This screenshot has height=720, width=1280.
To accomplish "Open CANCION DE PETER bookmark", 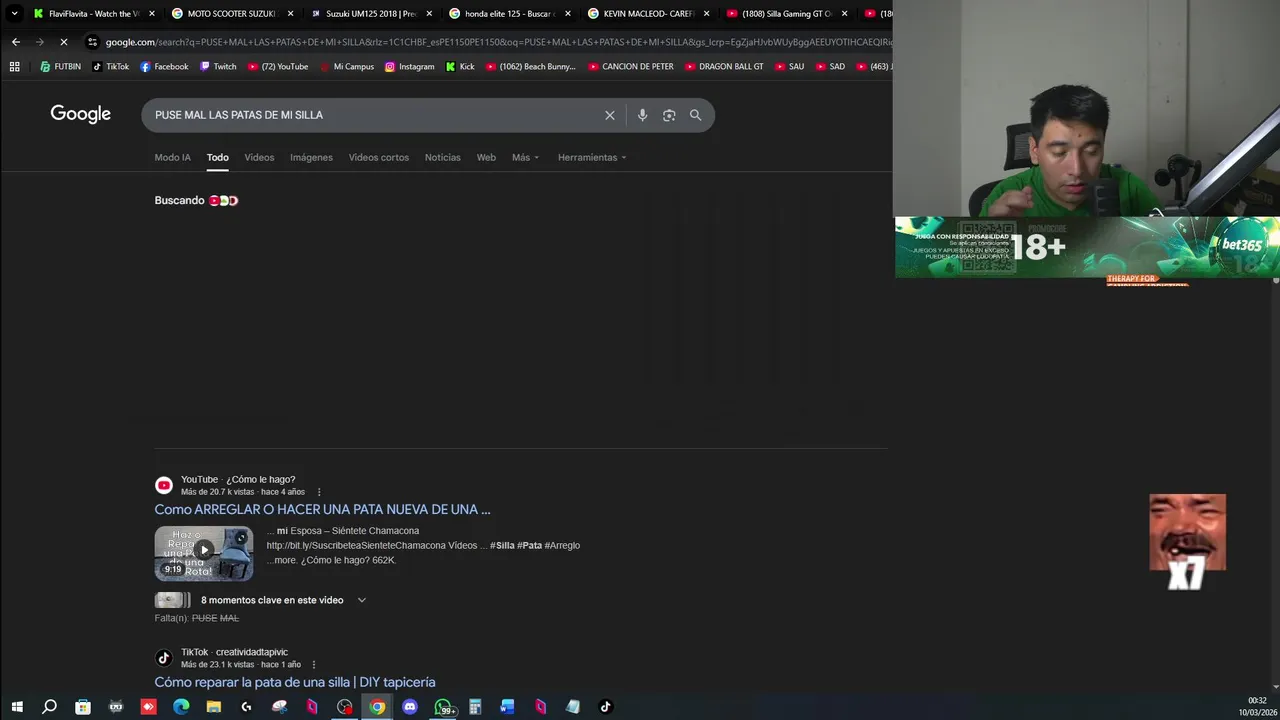I will [x=630, y=66].
